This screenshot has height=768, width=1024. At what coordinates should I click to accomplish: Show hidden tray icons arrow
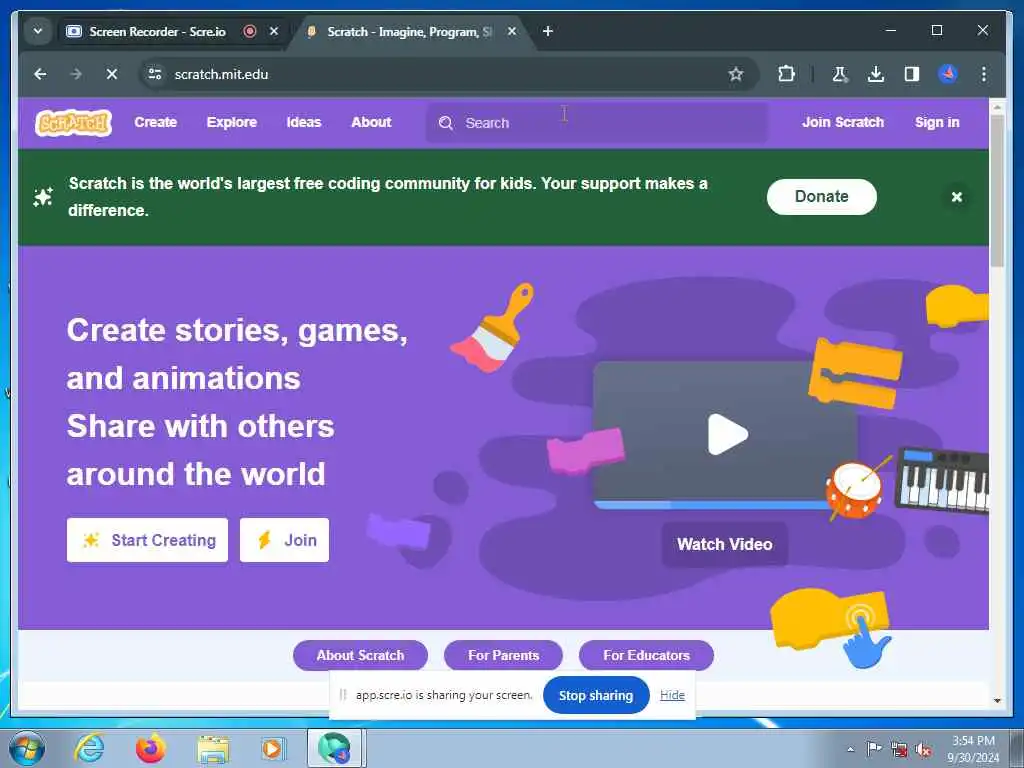click(850, 750)
